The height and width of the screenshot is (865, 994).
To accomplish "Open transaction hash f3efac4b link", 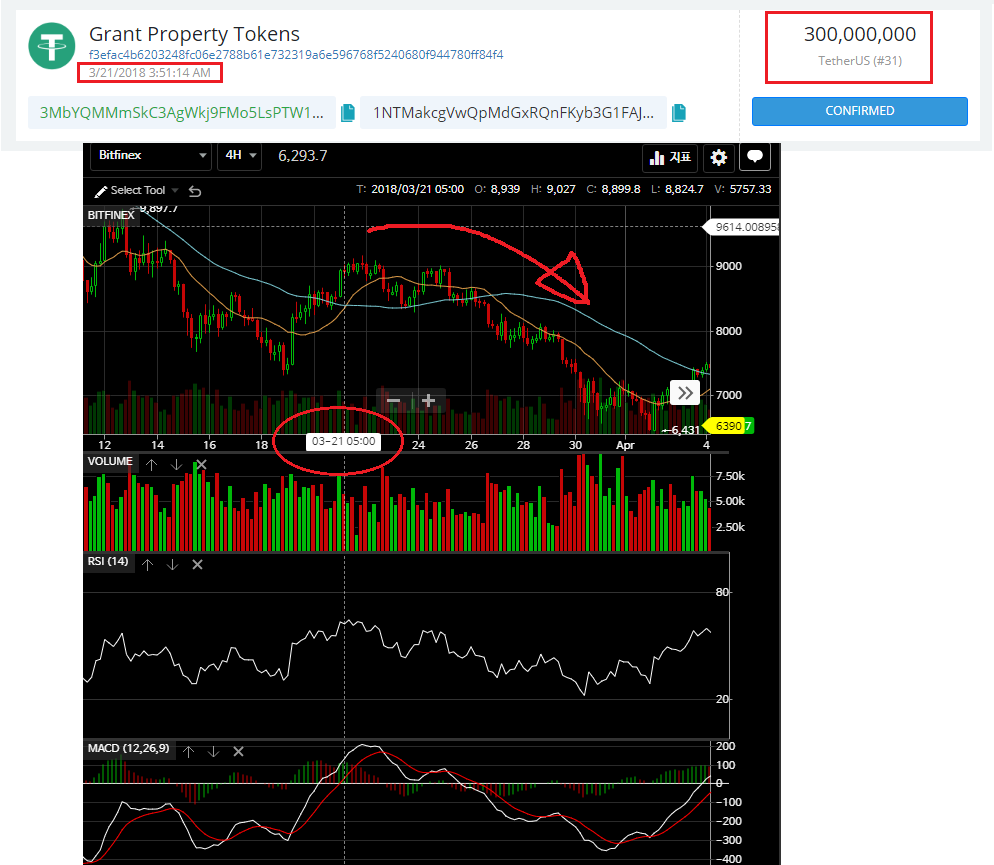I will point(296,54).
